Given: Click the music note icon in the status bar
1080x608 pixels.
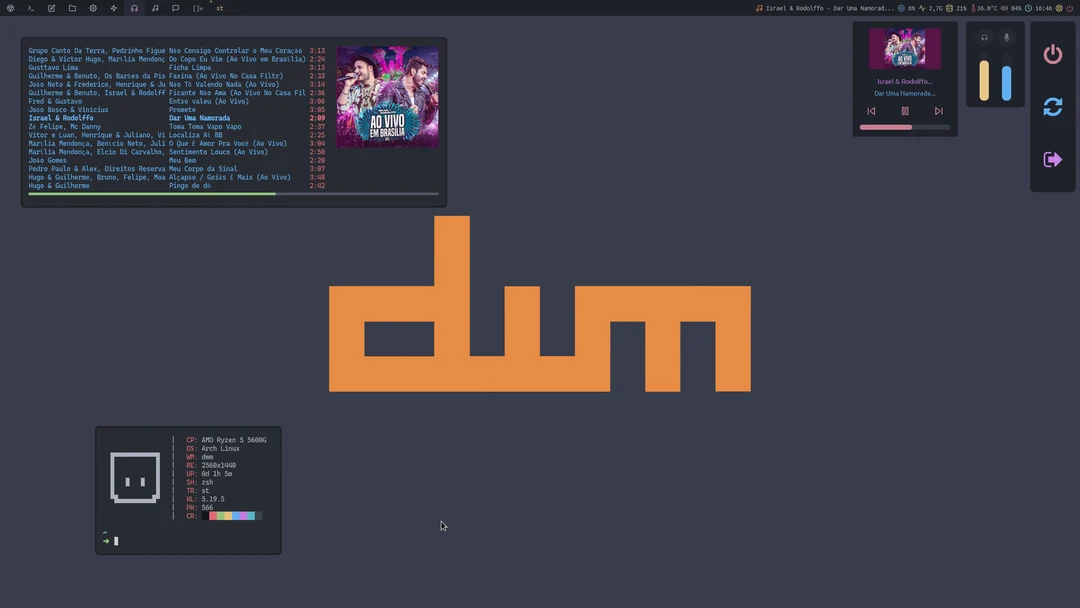Looking at the screenshot, I should tap(155, 8).
